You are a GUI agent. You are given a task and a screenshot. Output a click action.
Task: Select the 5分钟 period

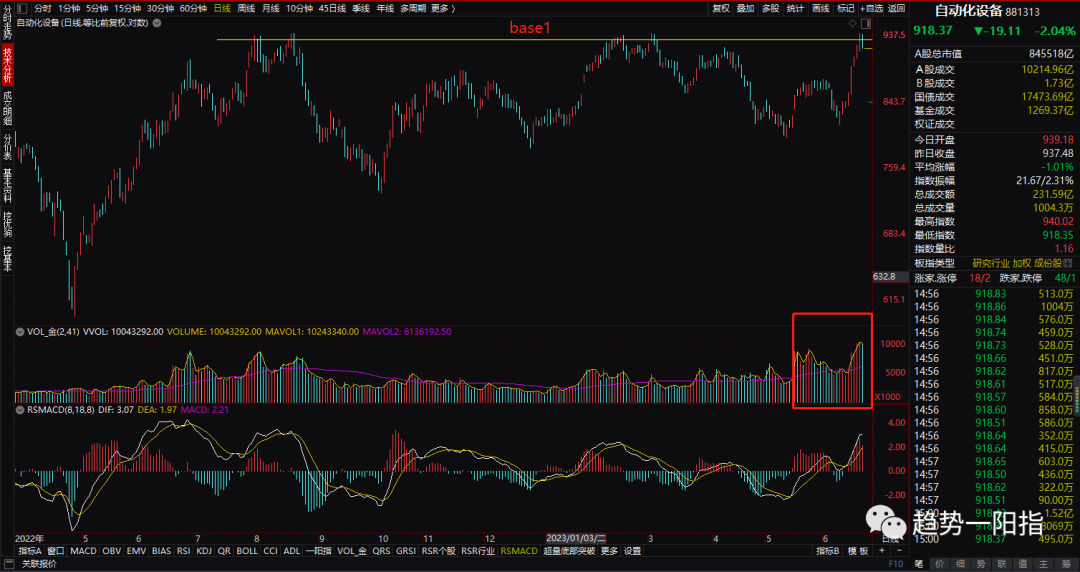pos(97,8)
